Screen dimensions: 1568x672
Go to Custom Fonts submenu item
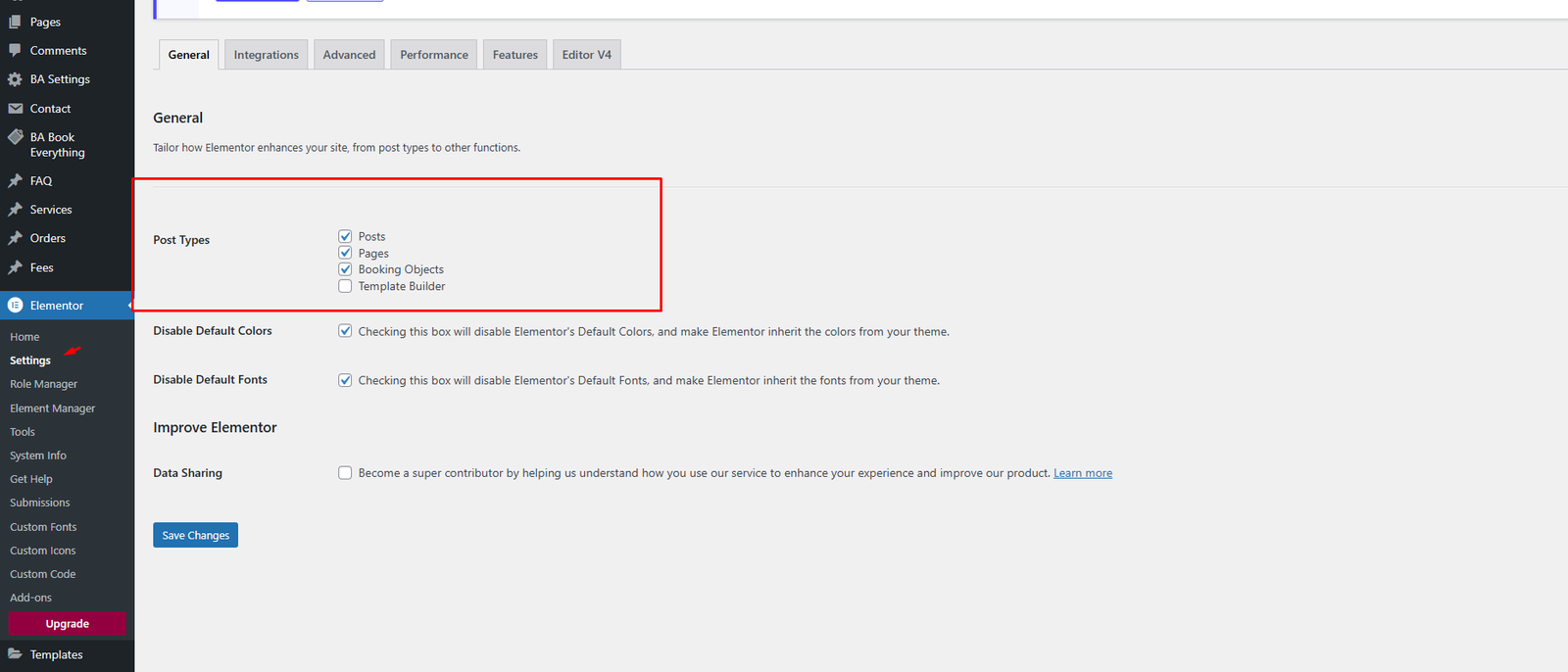click(x=43, y=527)
